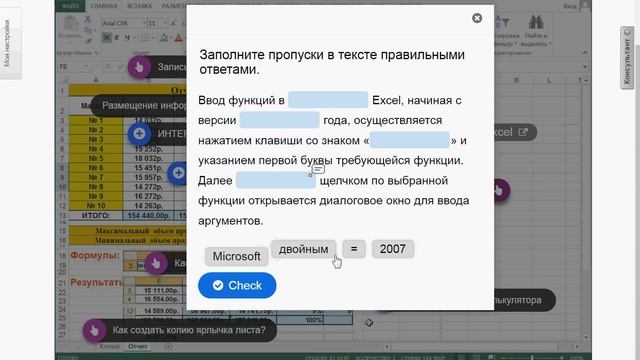This screenshot has width=640, height=360.
Task: Select the 'ИТОГО:' cell
Action: (x=96, y=216)
